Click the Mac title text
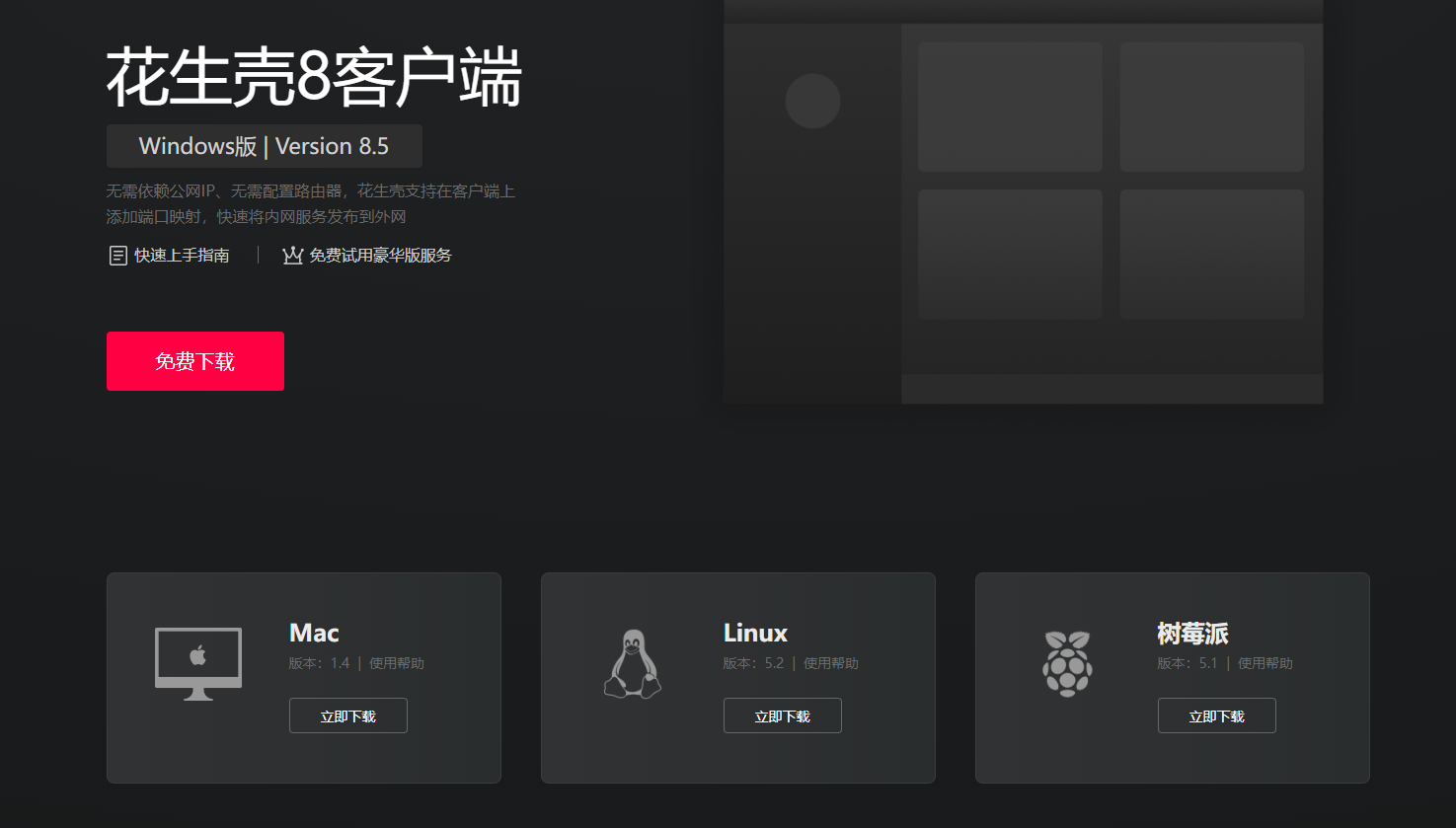This screenshot has width=1456, height=828. tap(314, 633)
